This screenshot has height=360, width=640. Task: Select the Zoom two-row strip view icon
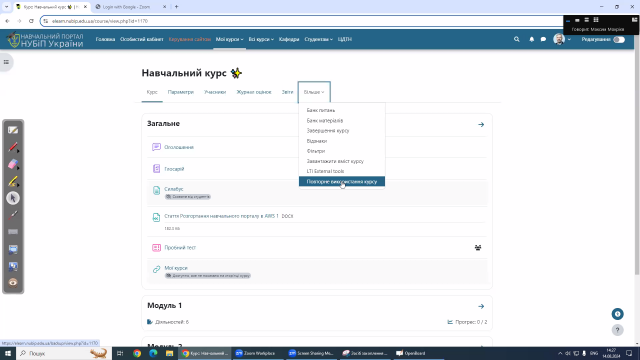[x=587, y=20]
